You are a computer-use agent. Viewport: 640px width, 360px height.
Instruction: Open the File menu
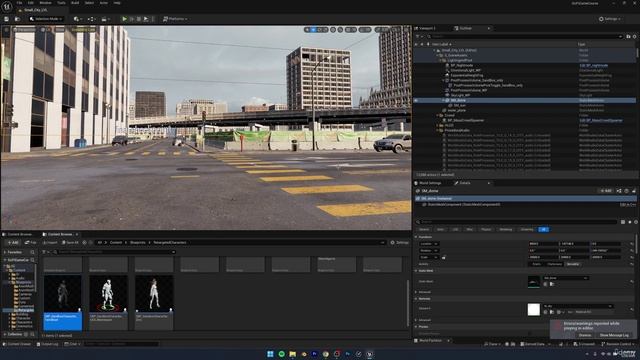click(19, 3)
